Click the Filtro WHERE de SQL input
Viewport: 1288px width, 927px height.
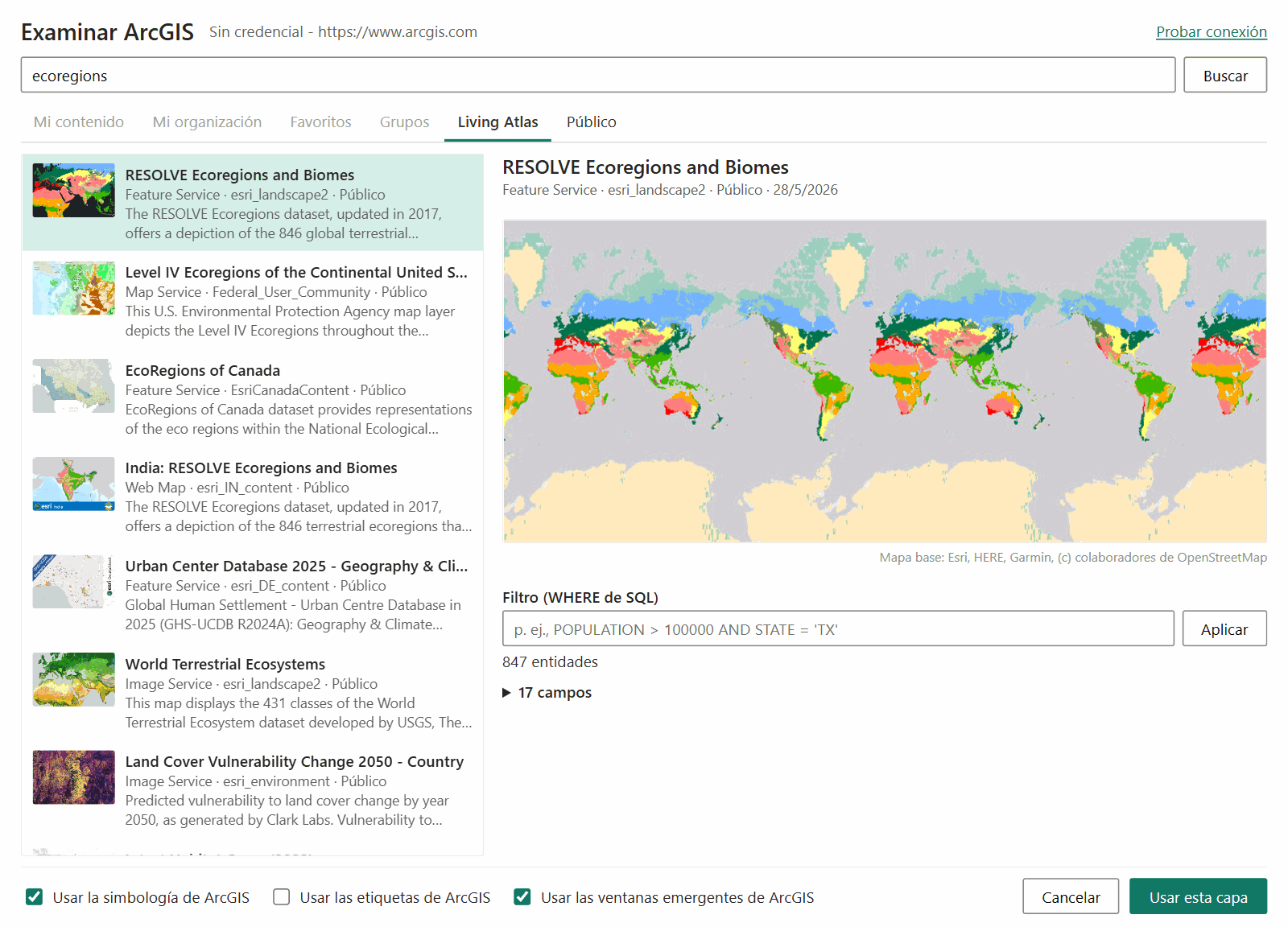(838, 628)
